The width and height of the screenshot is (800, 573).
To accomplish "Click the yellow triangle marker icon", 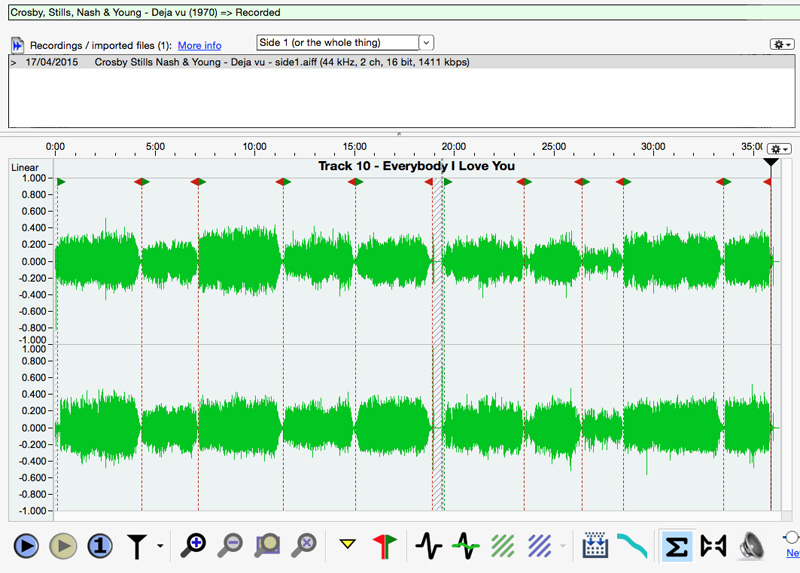I will point(347,546).
